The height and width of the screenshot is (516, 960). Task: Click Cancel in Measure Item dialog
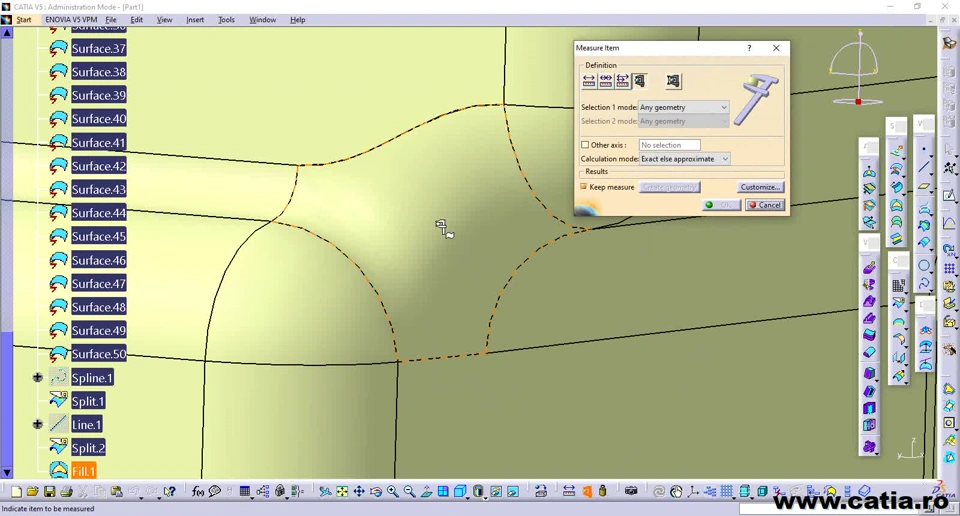[765, 205]
